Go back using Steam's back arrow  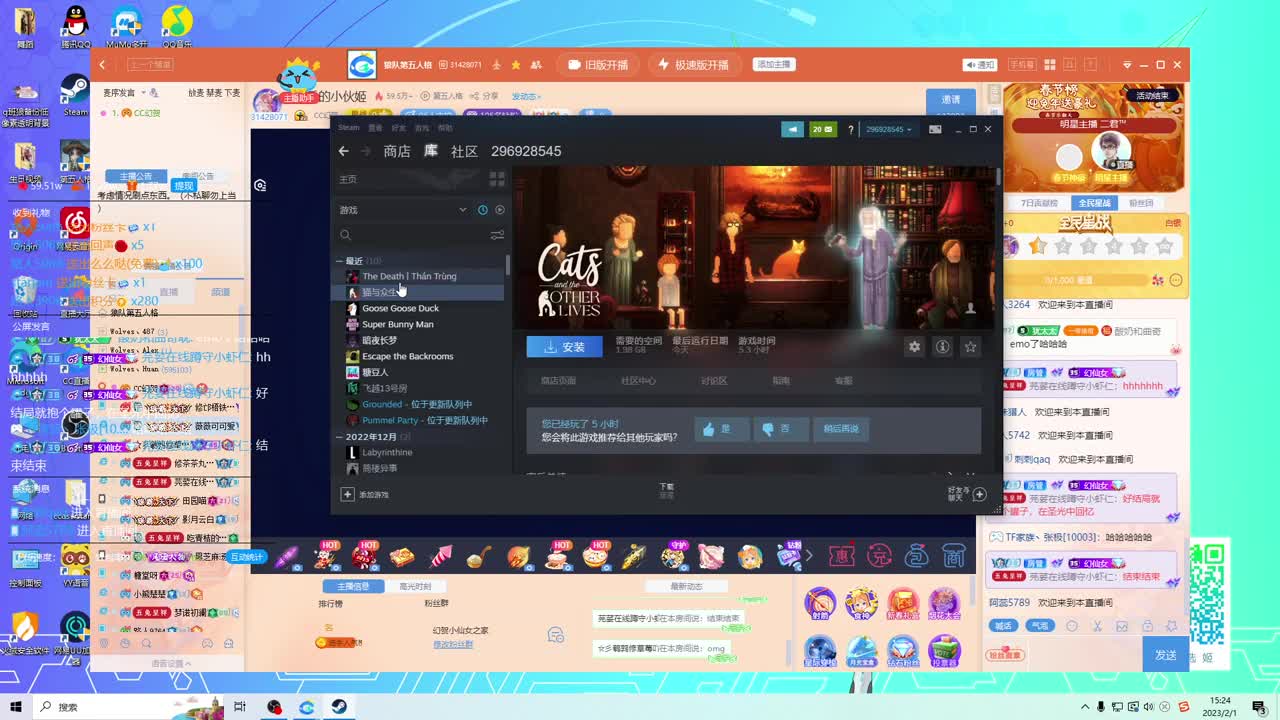coord(343,151)
